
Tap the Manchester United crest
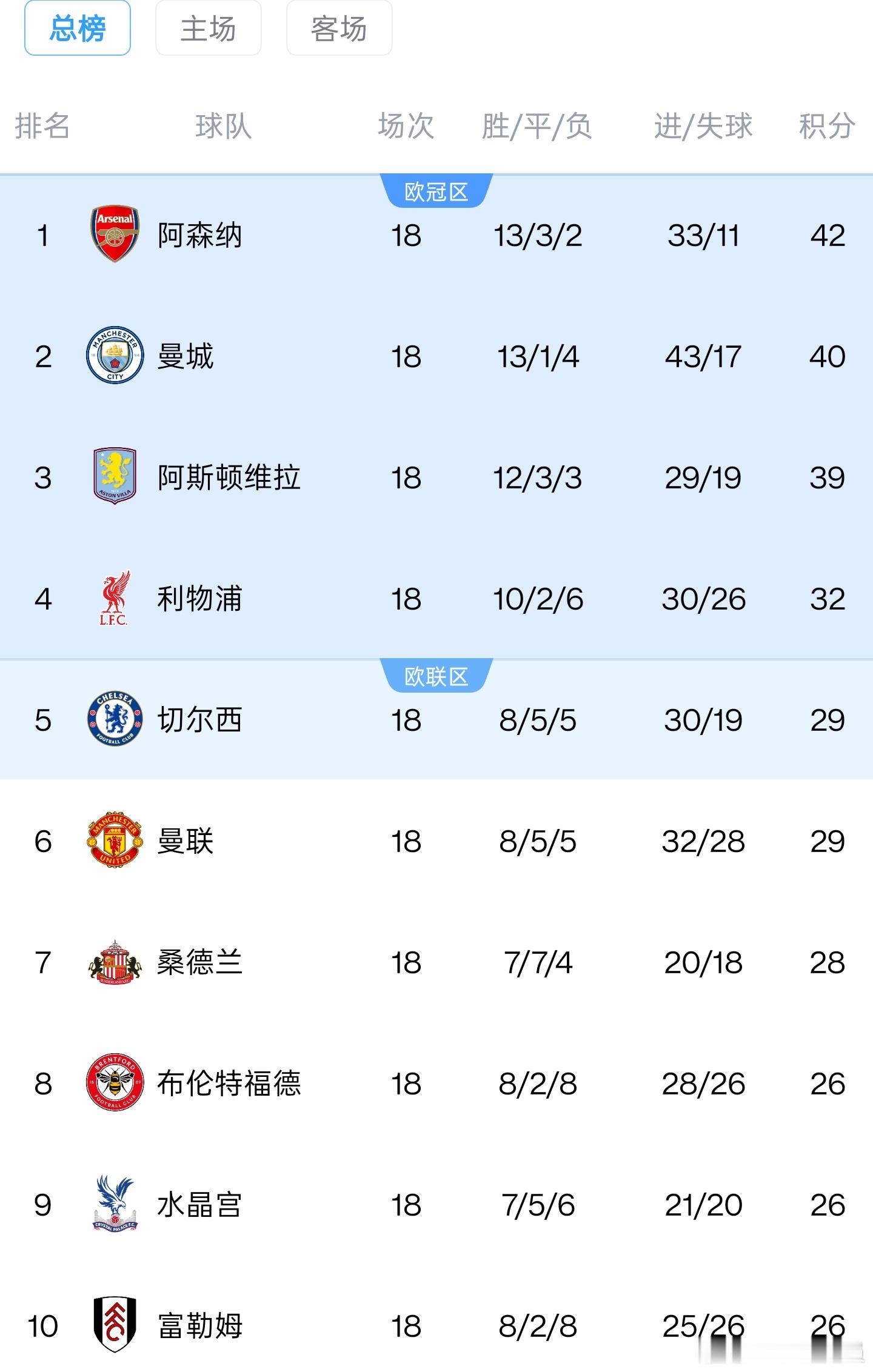tap(115, 841)
